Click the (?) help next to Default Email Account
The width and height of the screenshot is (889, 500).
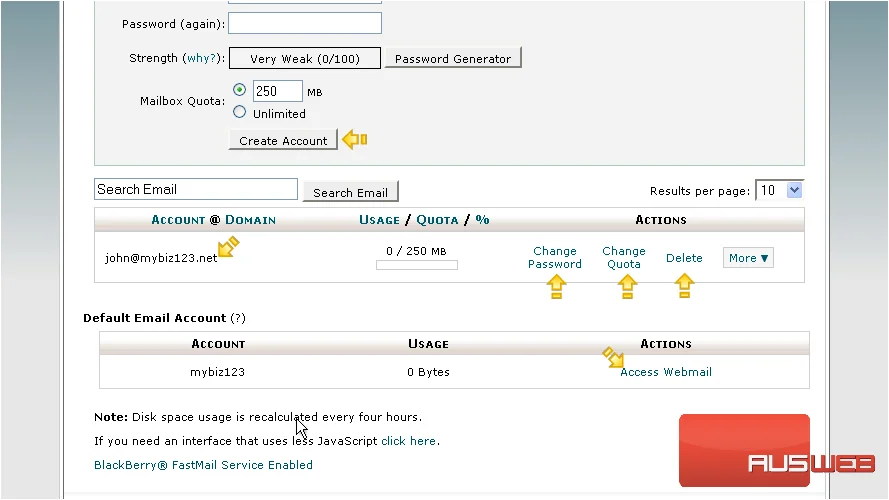(238, 318)
